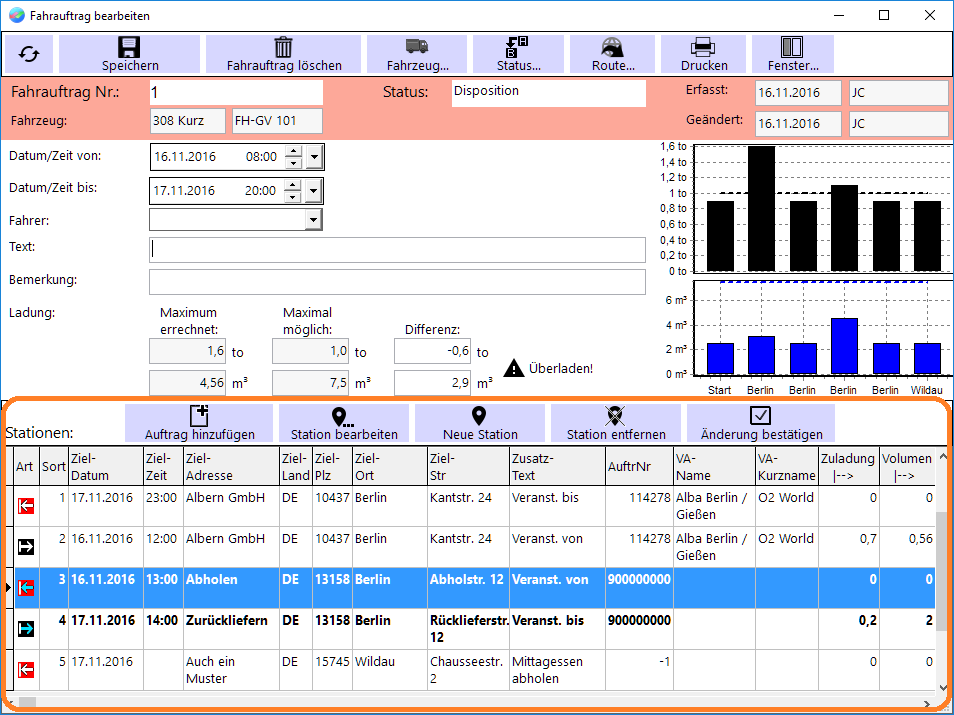Expand the Fahrer dropdown list
This screenshot has width=954, height=715.
(313, 220)
